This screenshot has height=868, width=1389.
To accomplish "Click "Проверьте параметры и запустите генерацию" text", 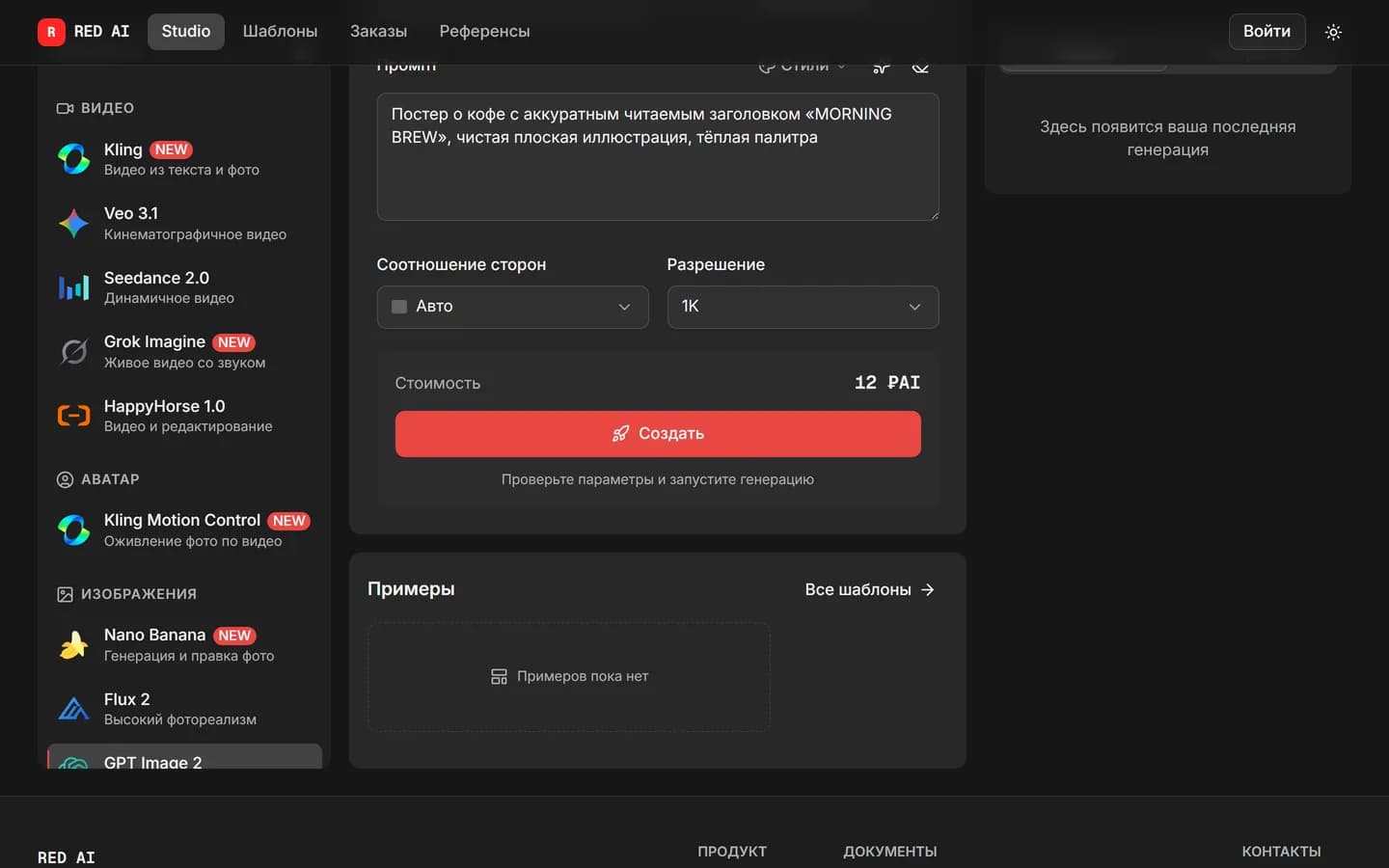I will (658, 479).
